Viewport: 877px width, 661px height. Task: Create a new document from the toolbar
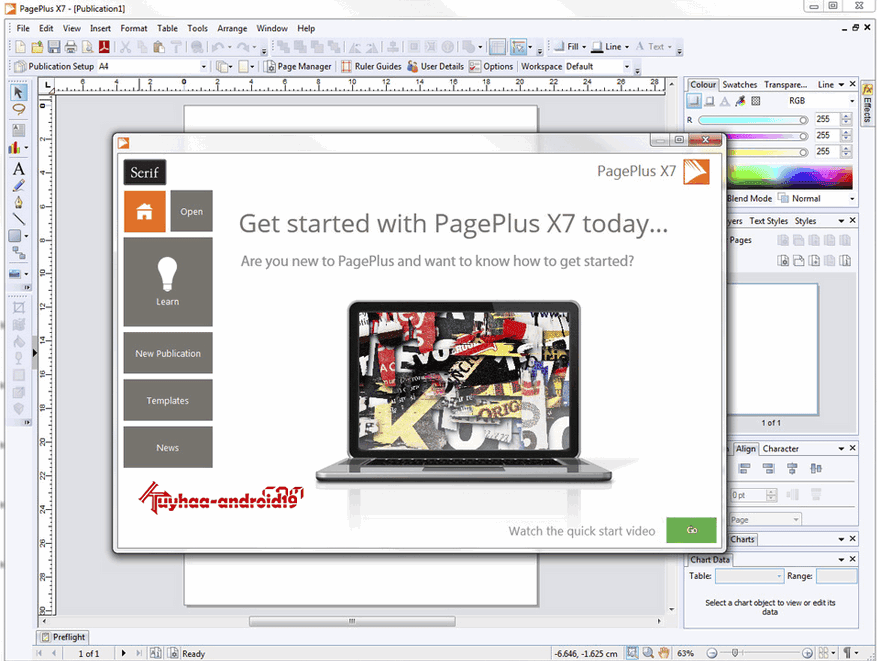[x=20, y=47]
